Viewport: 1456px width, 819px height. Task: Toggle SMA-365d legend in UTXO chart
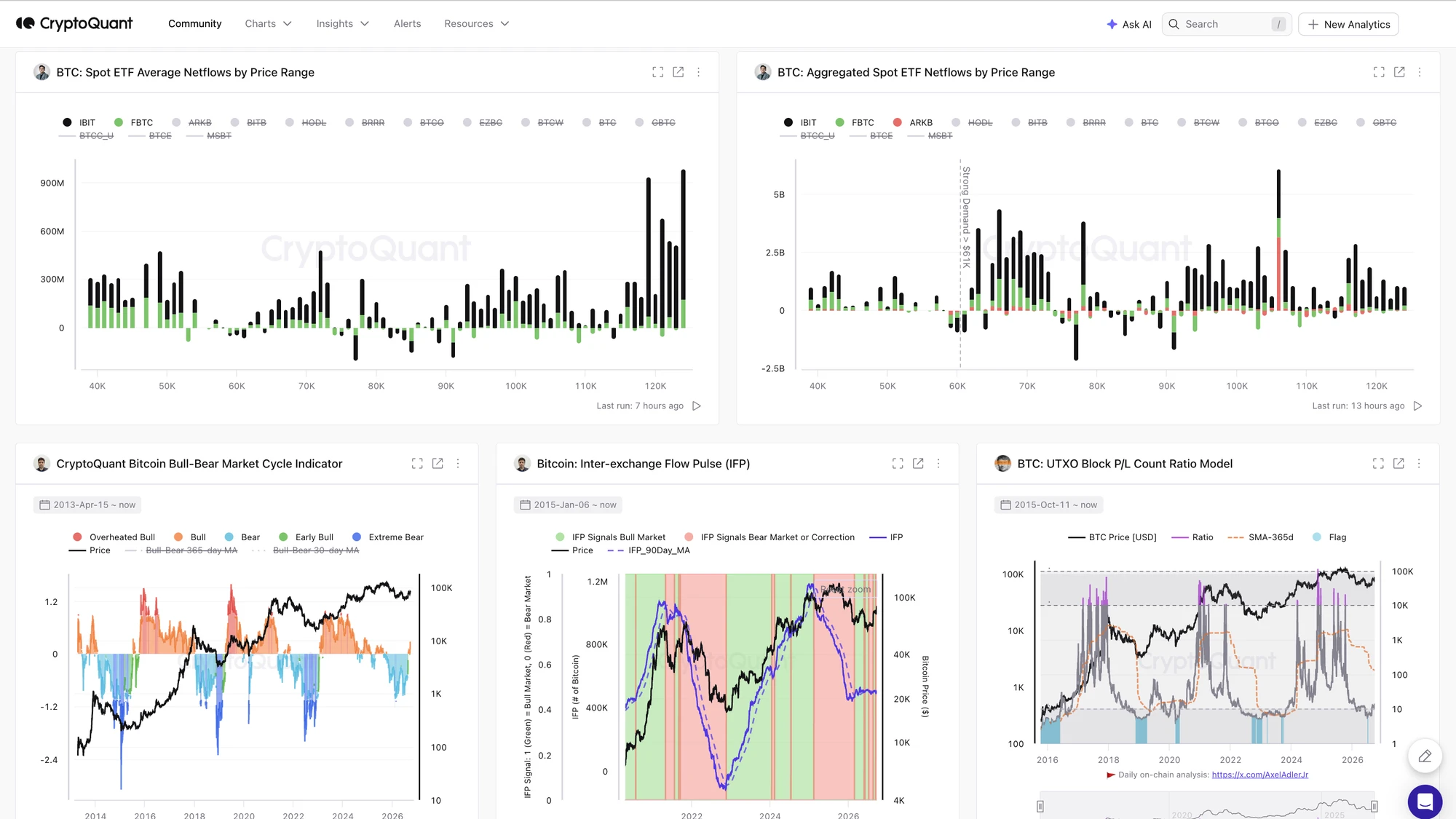pos(1261,537)
